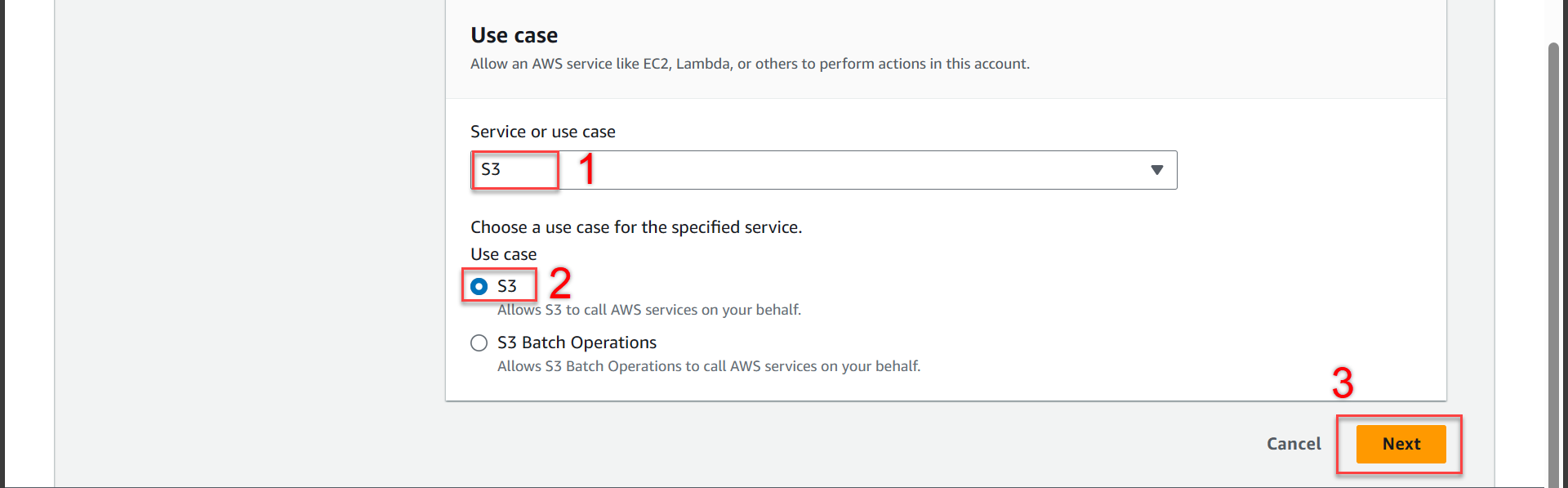1568x488 pixels.
Task: Click the red annotation number 3
Action: click(1343, 383)
